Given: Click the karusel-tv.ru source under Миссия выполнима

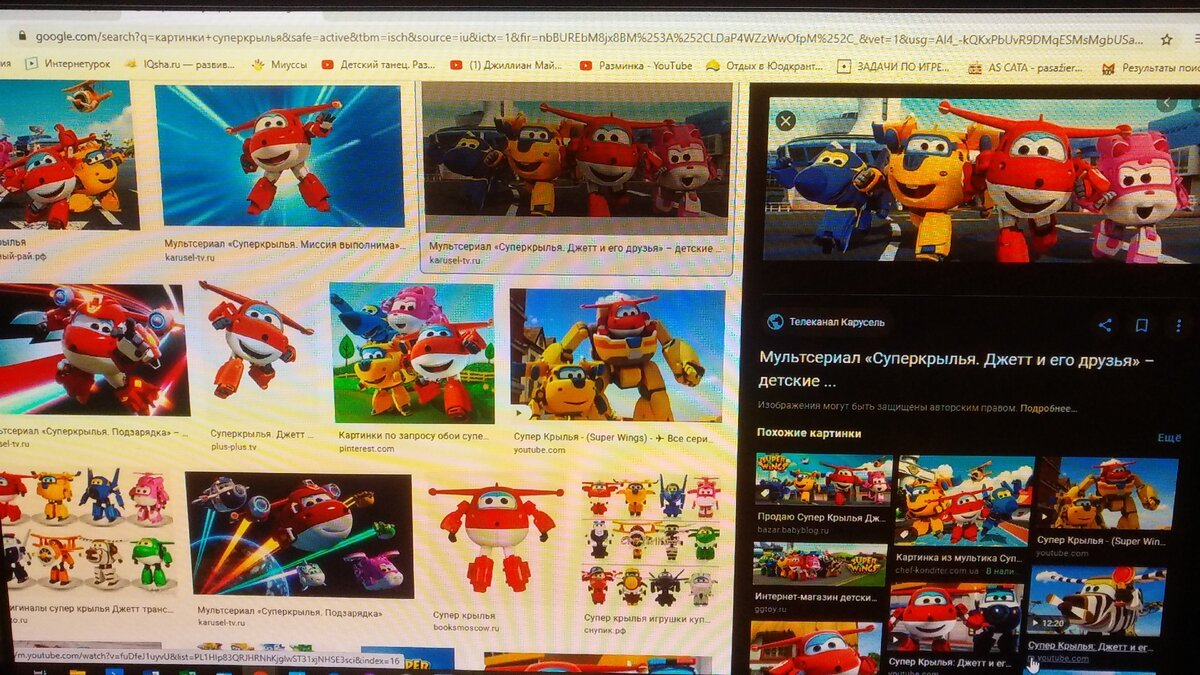Looking at the screenshot, I should tap(190, 257).
